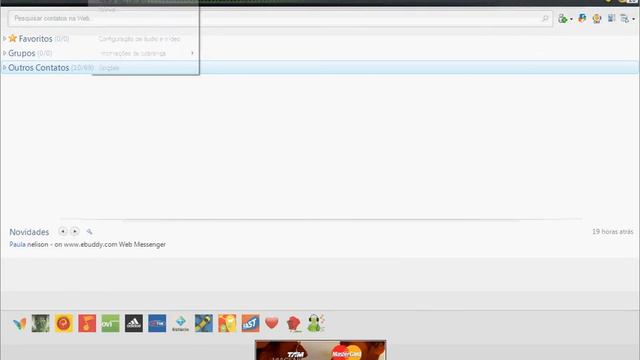Open the show menu dropdown arrow
This screenshot has height=360, width=640.
coord(633,19)
